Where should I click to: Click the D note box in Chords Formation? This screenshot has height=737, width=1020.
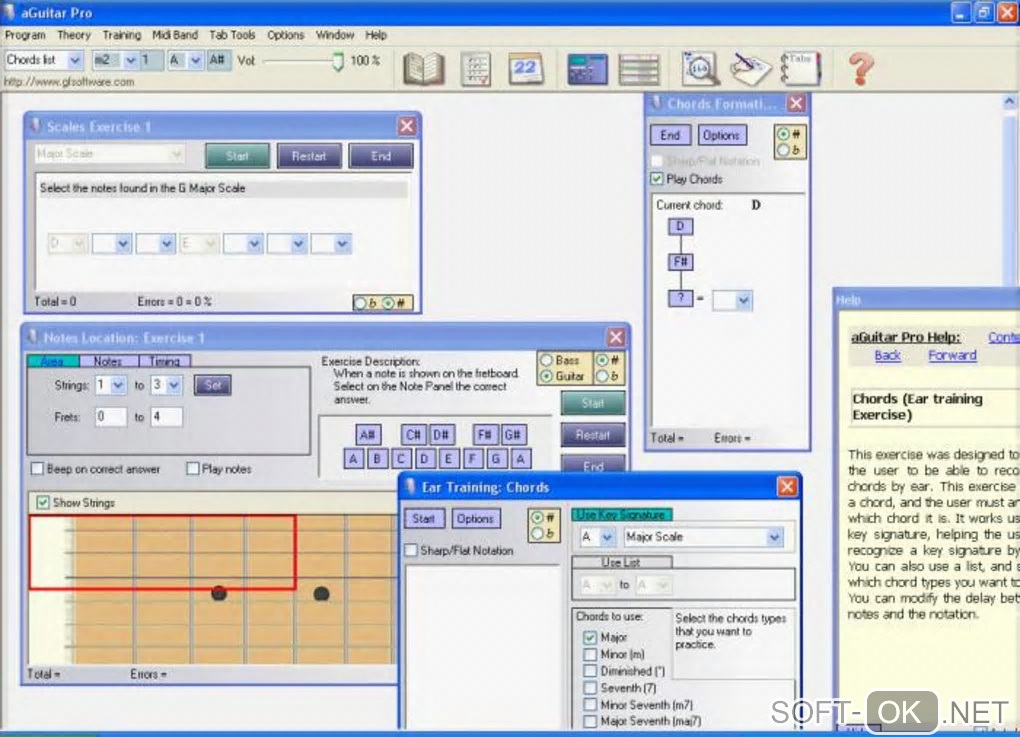(x=680, y=226)
